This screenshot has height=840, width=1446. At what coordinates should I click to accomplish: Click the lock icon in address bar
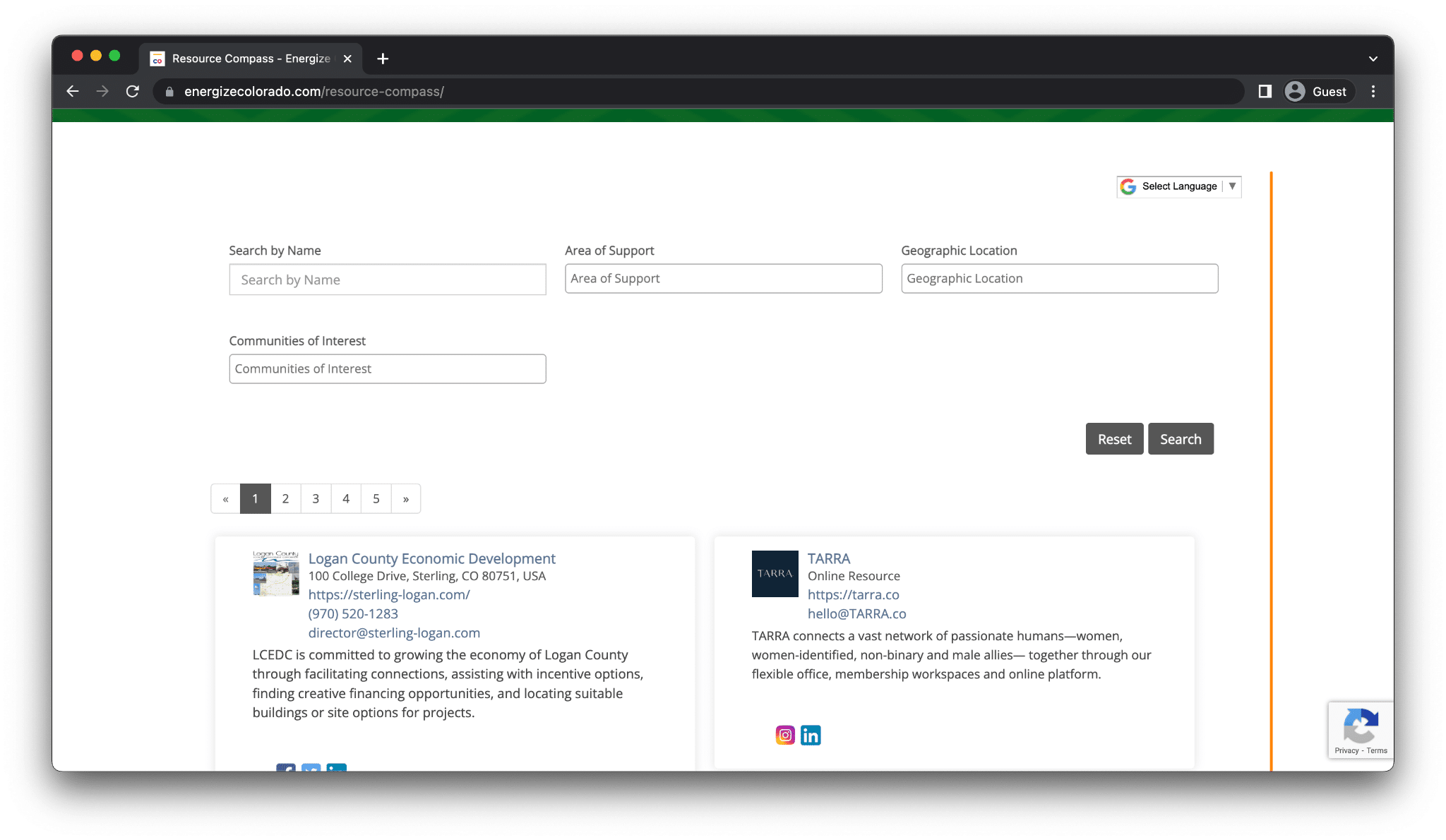pyautogui.click(x=169, y=92)
